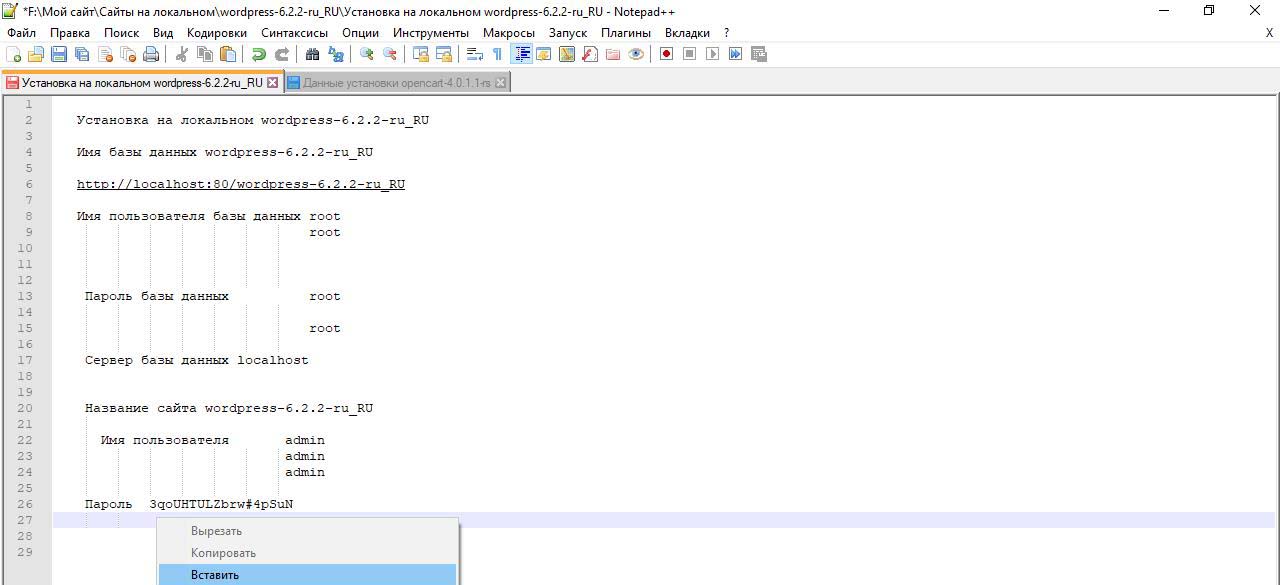The height and width of the screenshot is (585, 1280).
Task: Open the Плагины menu
Action: (626, 32)
